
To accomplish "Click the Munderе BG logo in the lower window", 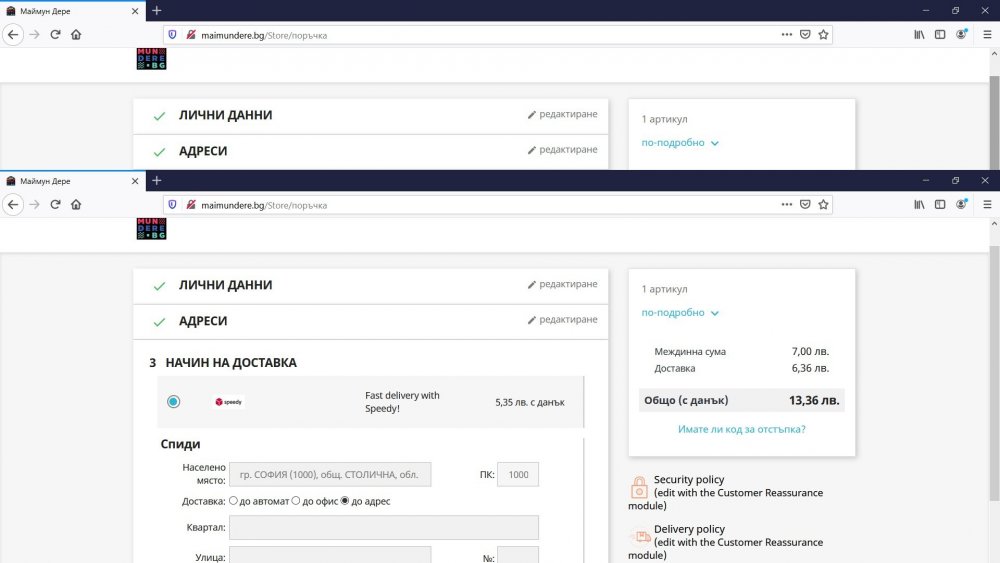I will 151,228.
